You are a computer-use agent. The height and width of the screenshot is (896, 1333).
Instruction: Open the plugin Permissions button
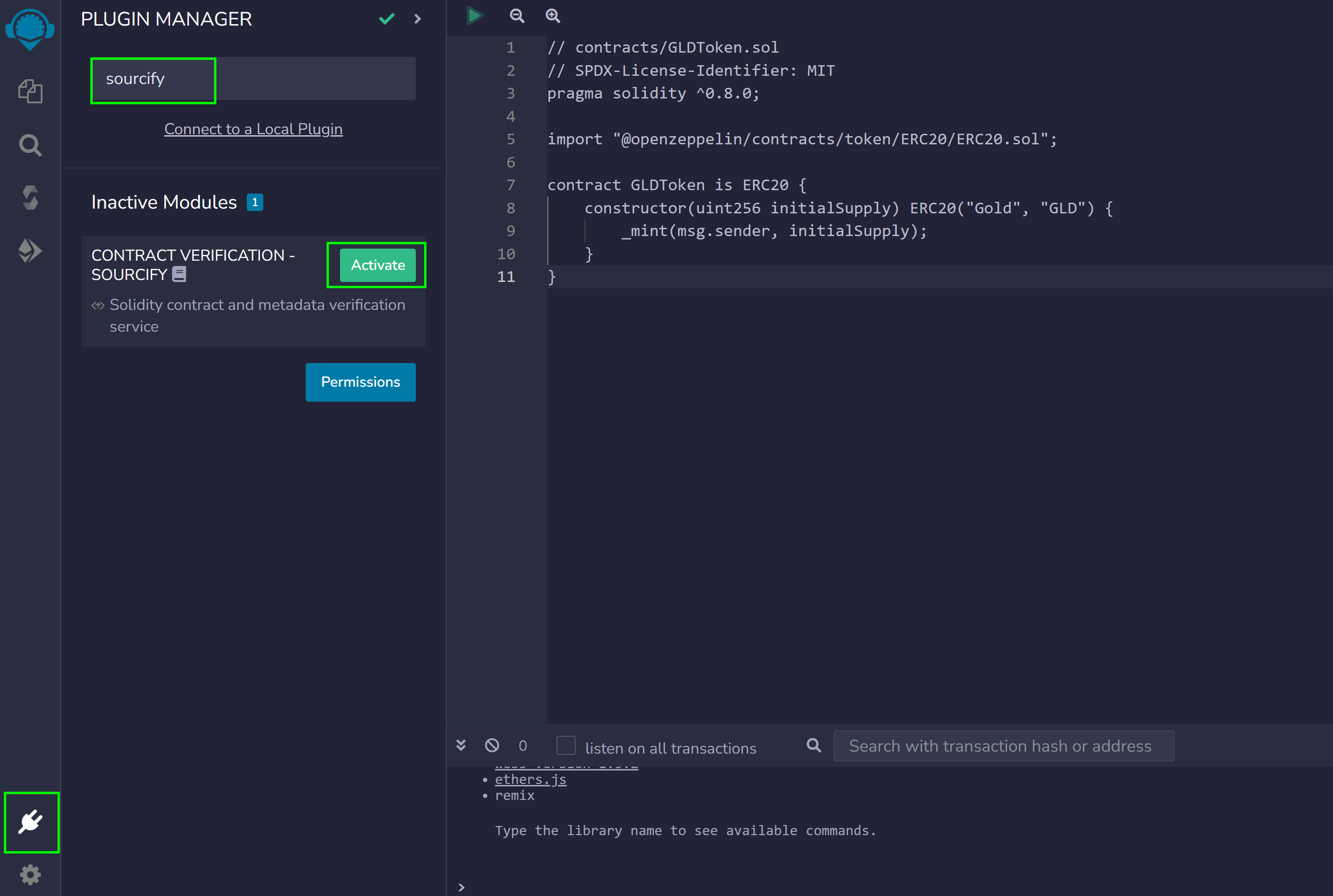click(x=360, y=382)
